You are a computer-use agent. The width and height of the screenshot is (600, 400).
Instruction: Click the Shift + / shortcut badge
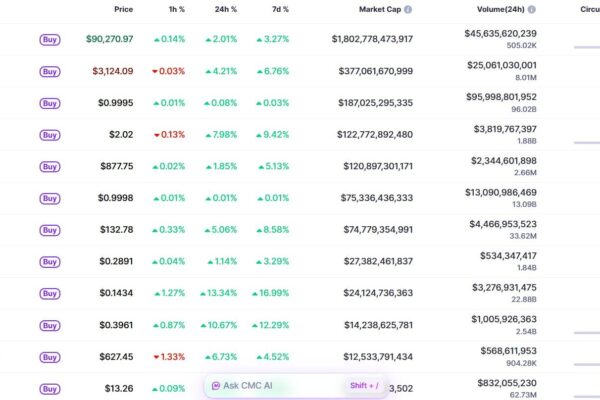pos(363,385)
